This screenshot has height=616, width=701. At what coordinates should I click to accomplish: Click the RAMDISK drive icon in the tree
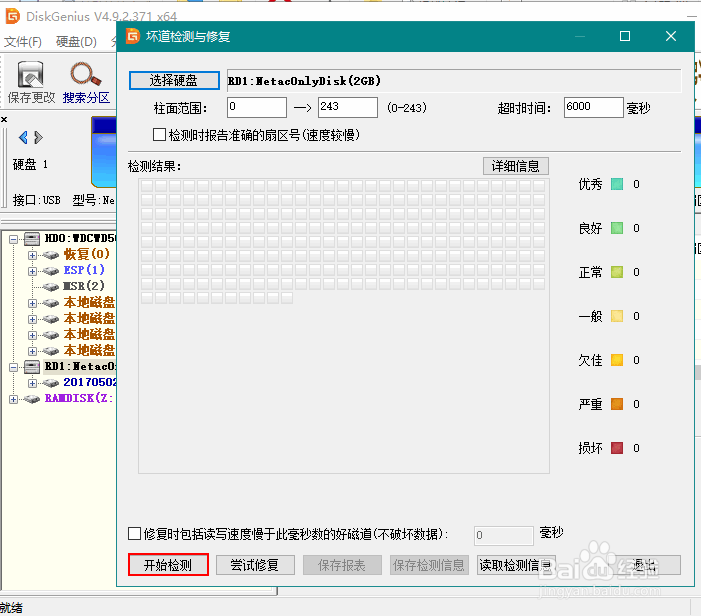[x=32, y=399]
